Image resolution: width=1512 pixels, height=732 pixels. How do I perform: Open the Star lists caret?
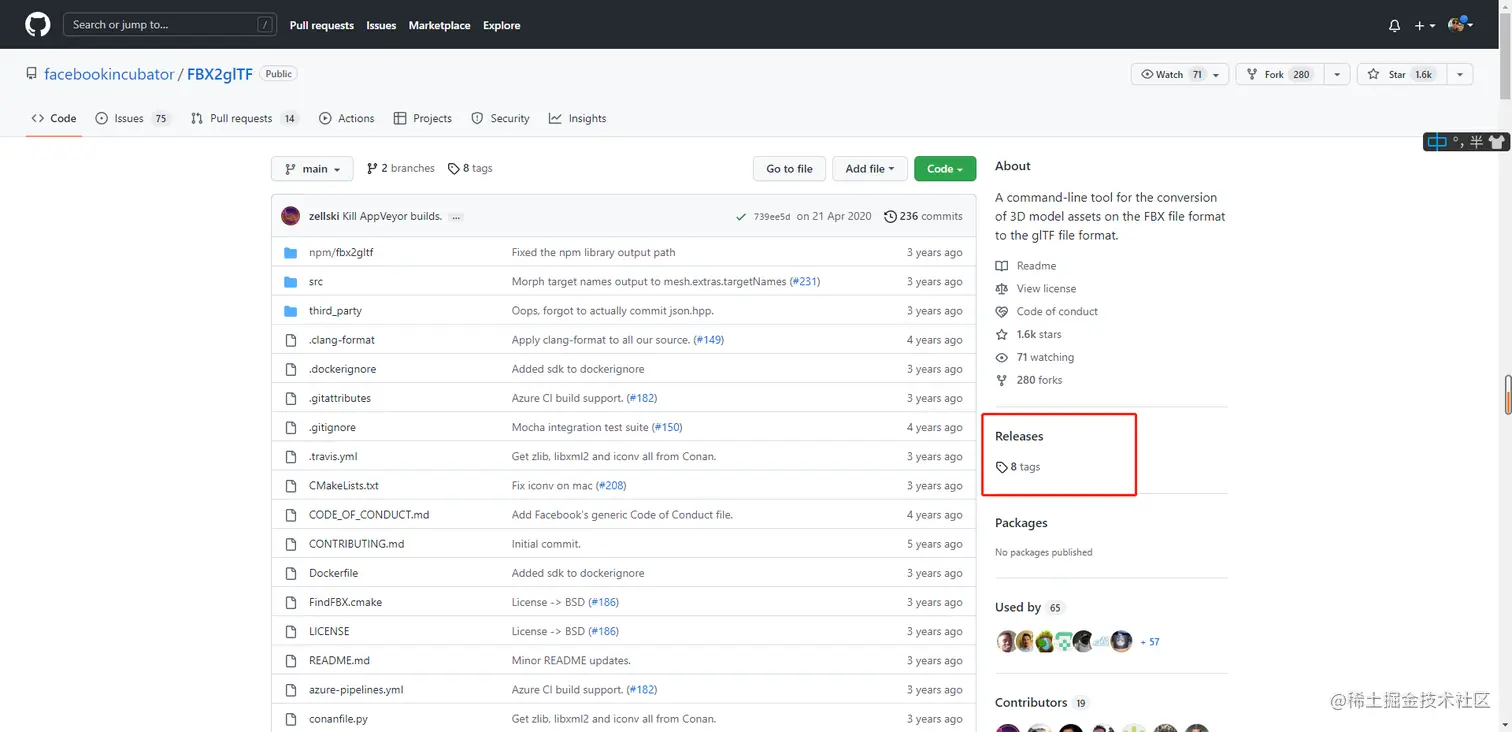point(1460,75)
